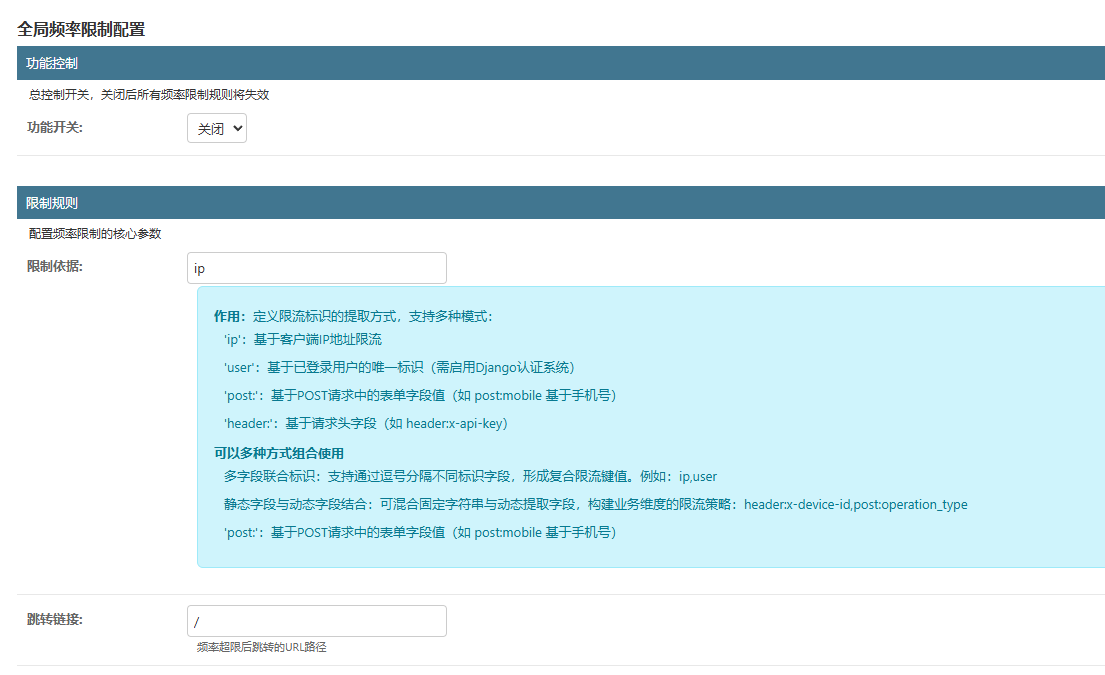The width and height of the screenshot is (1105, 675).
Task: Focus the 跳转链接 URL input field
Action: (316, 621)
